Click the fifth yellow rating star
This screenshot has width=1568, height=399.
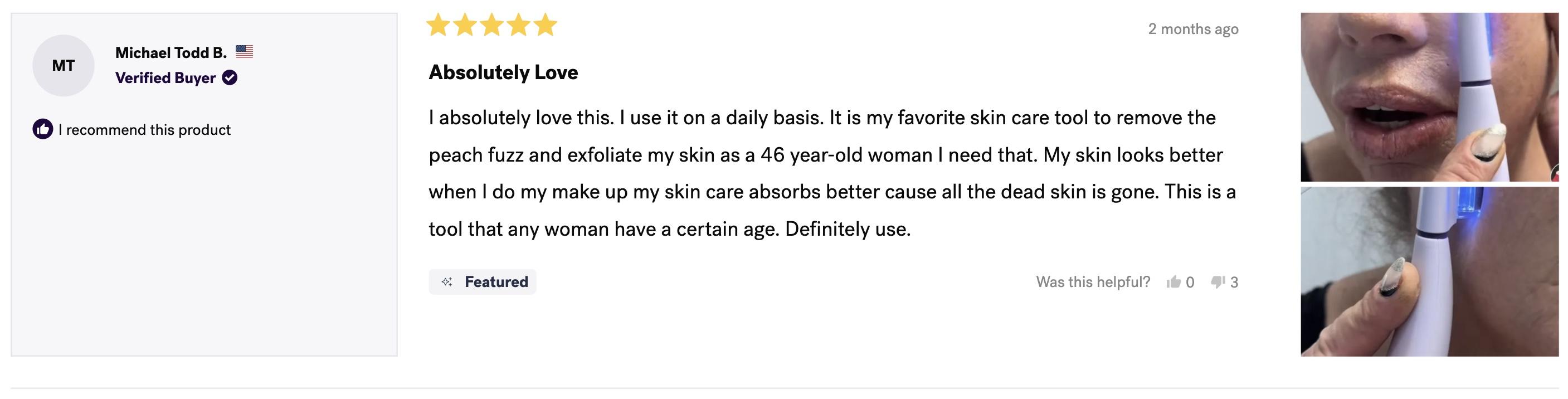[546, 26]
